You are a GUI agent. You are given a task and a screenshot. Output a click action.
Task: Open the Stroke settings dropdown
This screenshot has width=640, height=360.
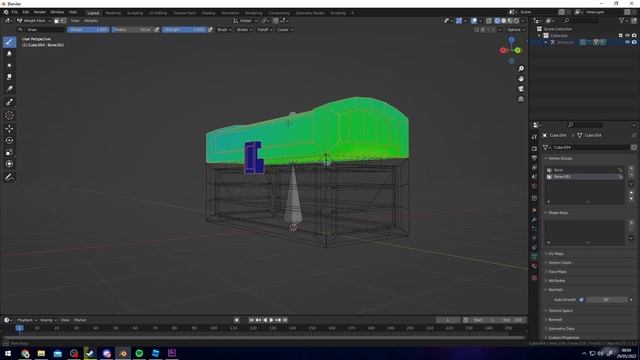pyautogui.click(x=244, y=29)
